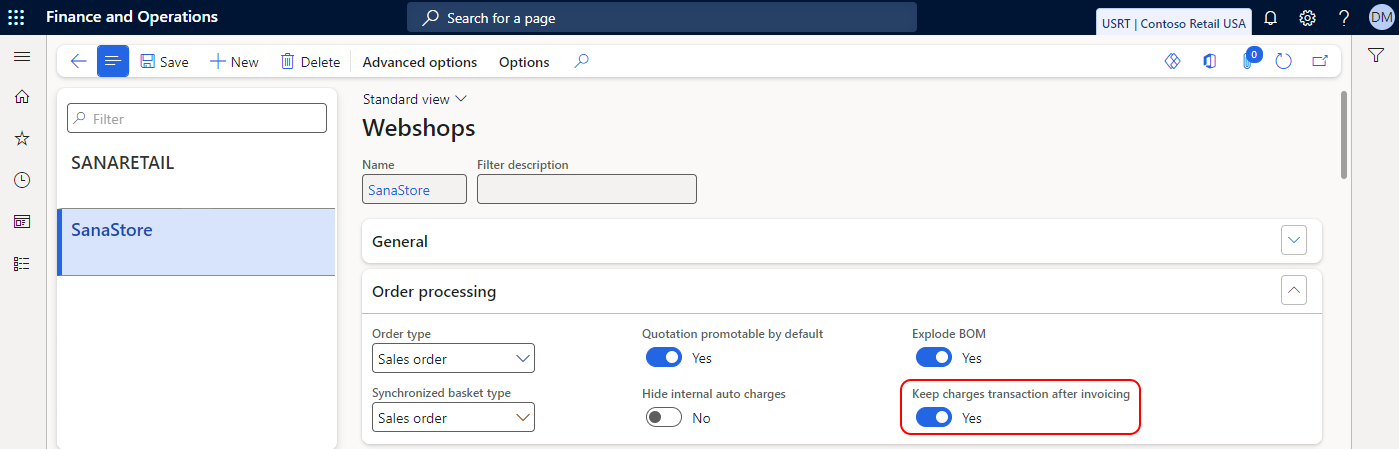
Task: Toggle the list view button
Action: click(x=113, y=61)
